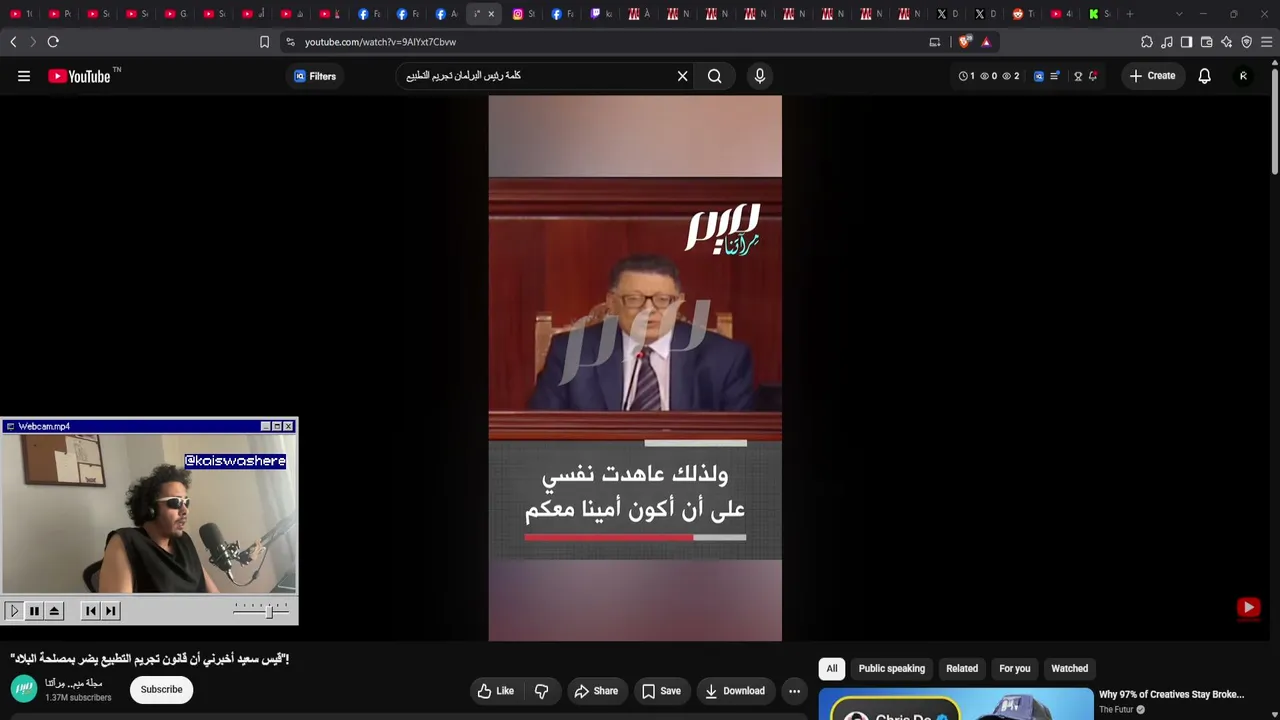
Task: Bookmark this page with bookmark icon
Action: click(264, 42)
